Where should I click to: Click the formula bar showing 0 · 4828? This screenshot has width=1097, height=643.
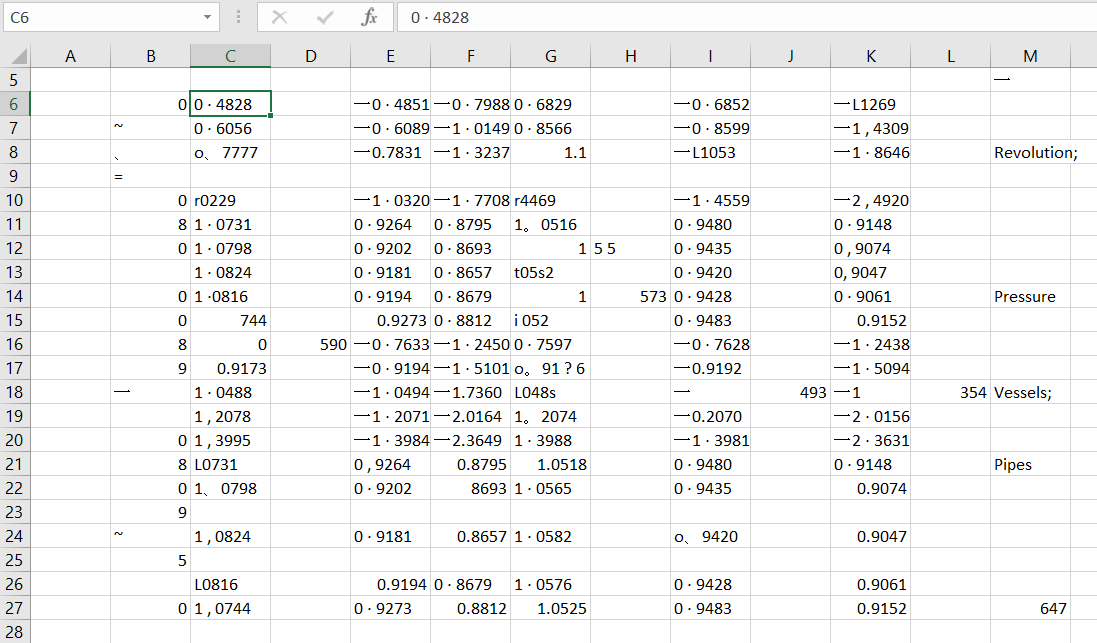pos(740,17)
